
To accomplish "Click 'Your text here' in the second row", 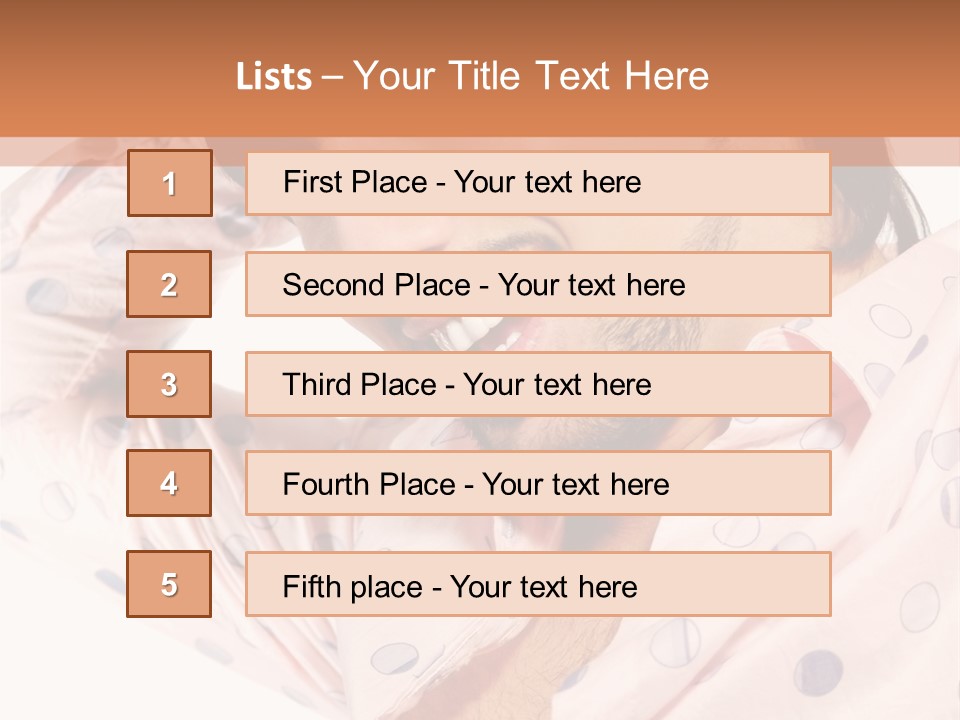I will pos(591,285).
